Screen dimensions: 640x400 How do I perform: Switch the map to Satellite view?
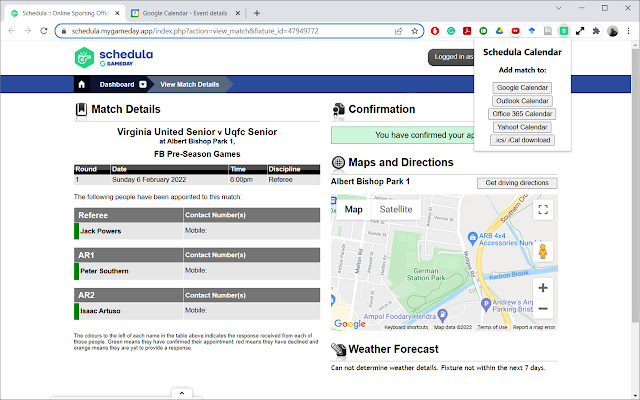click(396, 209)
